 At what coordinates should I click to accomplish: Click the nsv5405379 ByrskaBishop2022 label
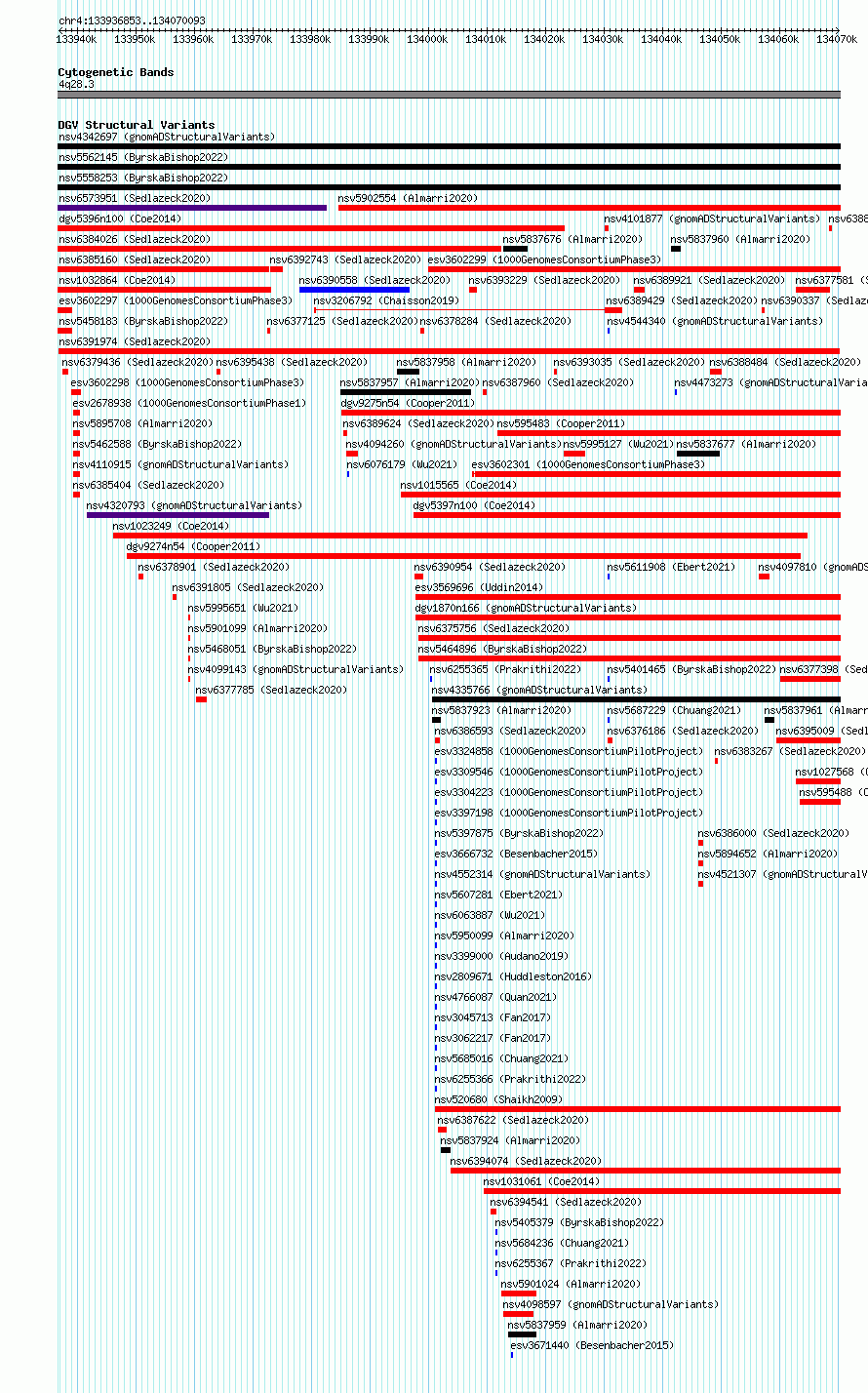[579, 1222]
